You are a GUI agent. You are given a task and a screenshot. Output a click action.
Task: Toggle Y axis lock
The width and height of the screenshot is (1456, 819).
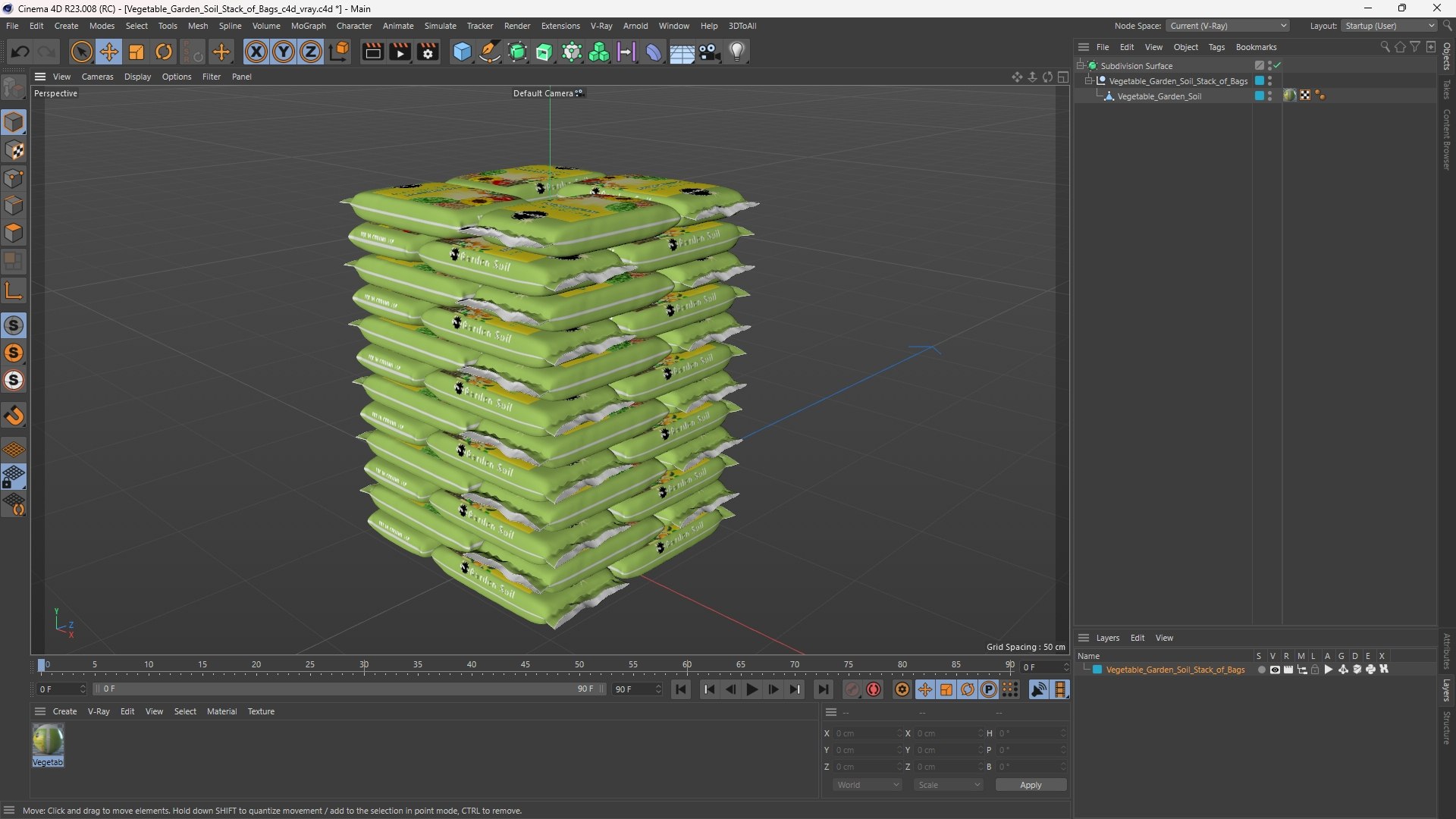click(x=284, y=52)
